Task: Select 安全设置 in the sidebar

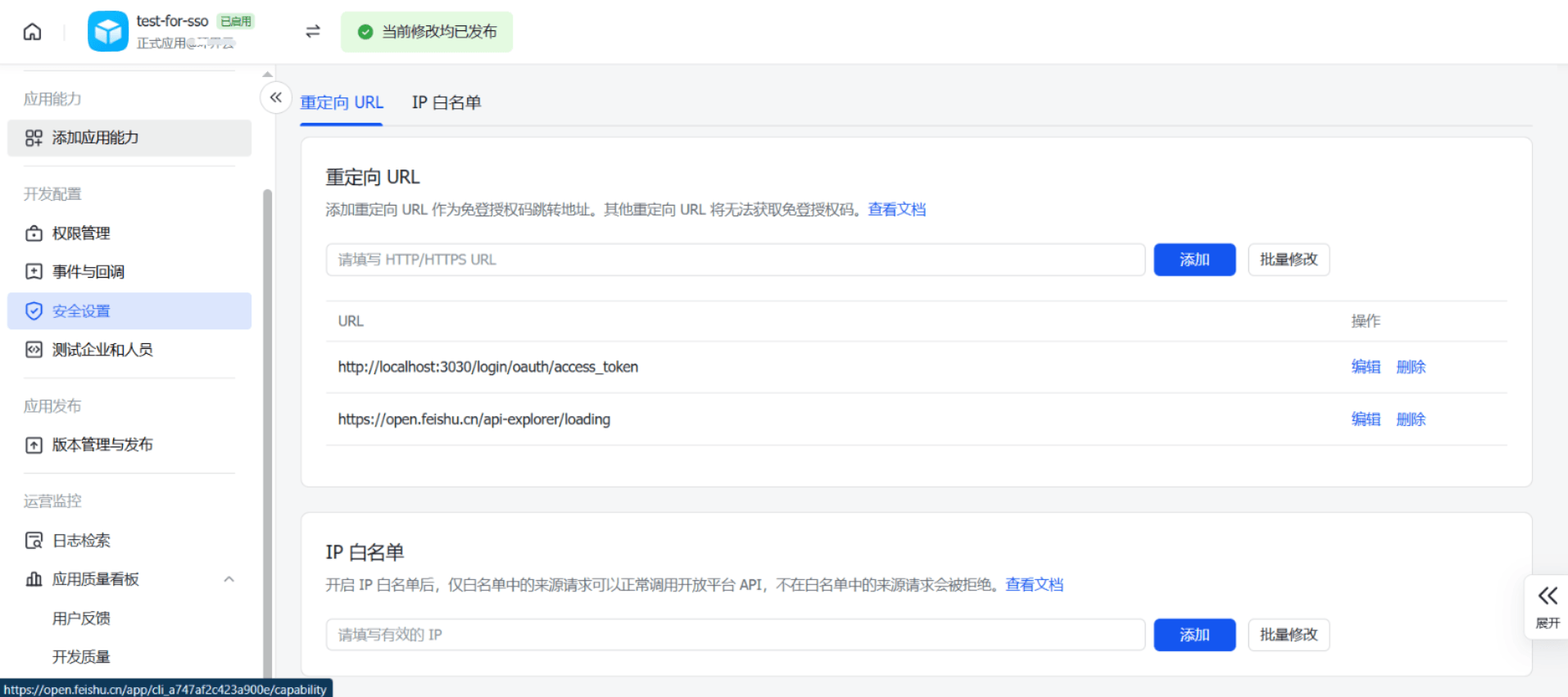Action: [x=81, y=311]
